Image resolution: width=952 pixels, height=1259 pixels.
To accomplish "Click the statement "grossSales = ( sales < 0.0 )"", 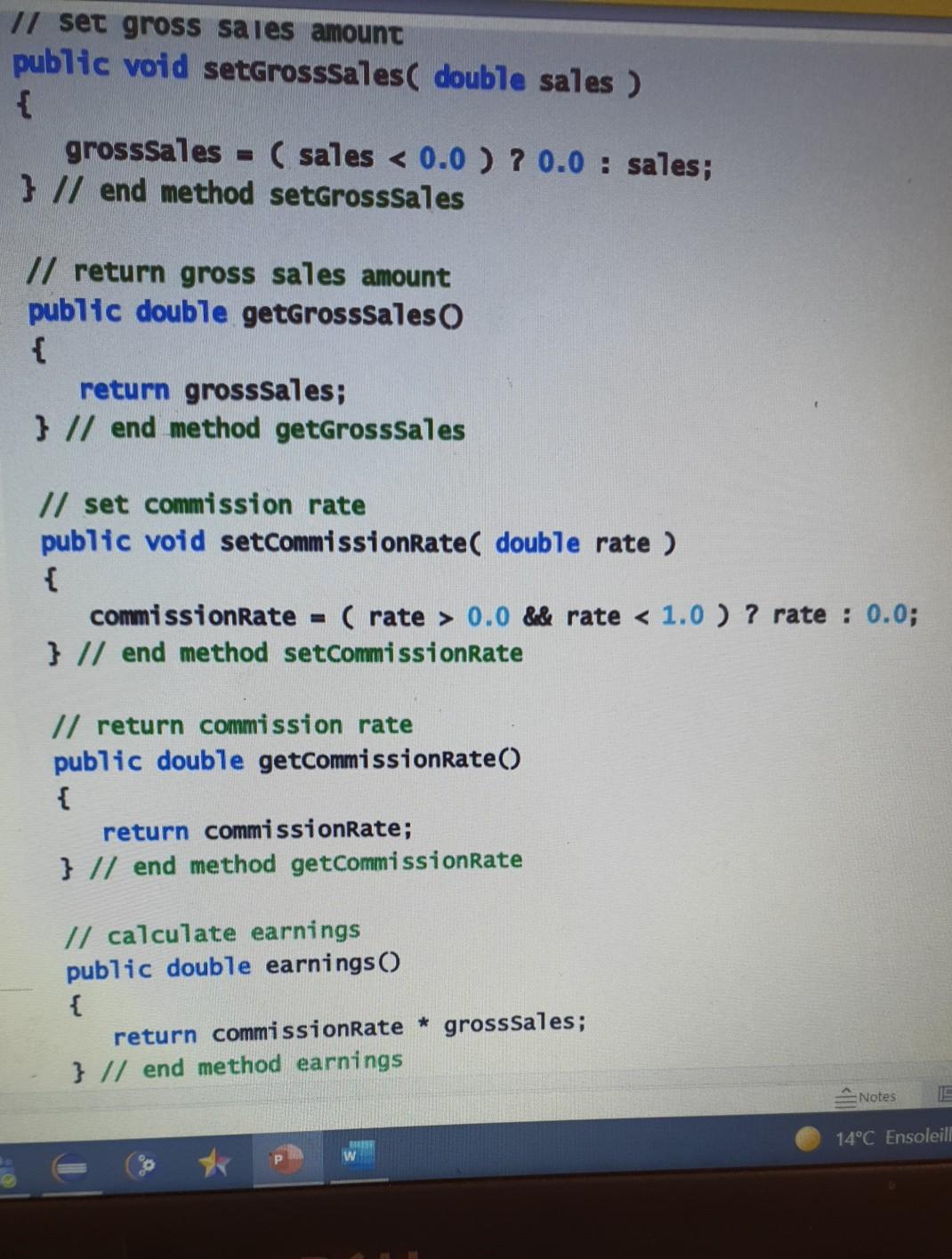I will (x=279, y=155).
